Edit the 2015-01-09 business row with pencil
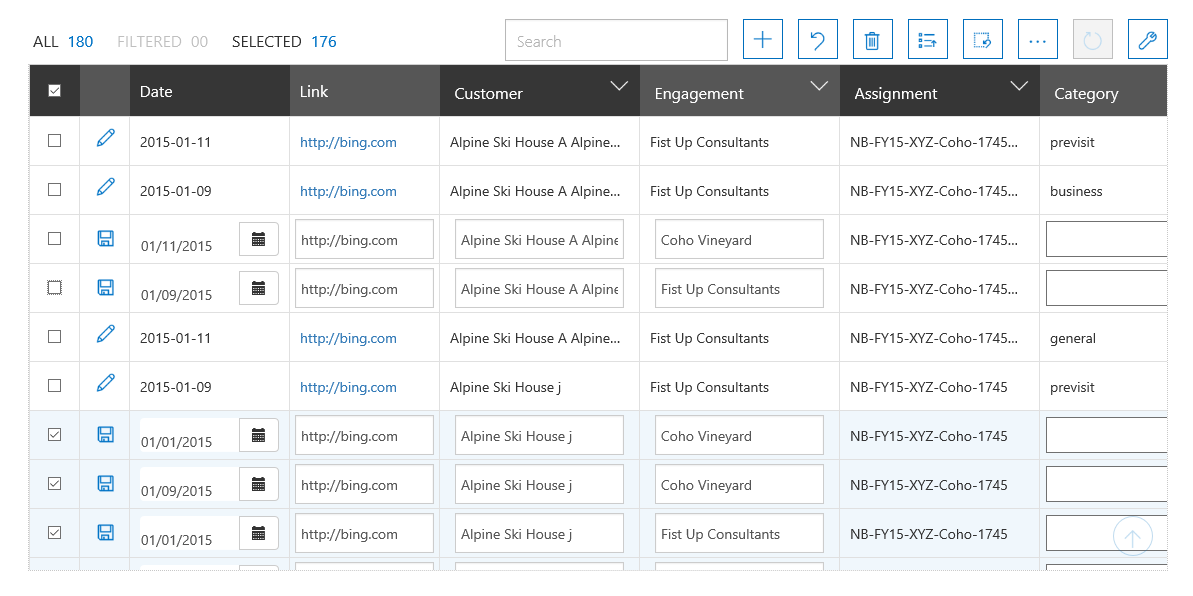Screen dimensions: 1193x596 (106, 187)
